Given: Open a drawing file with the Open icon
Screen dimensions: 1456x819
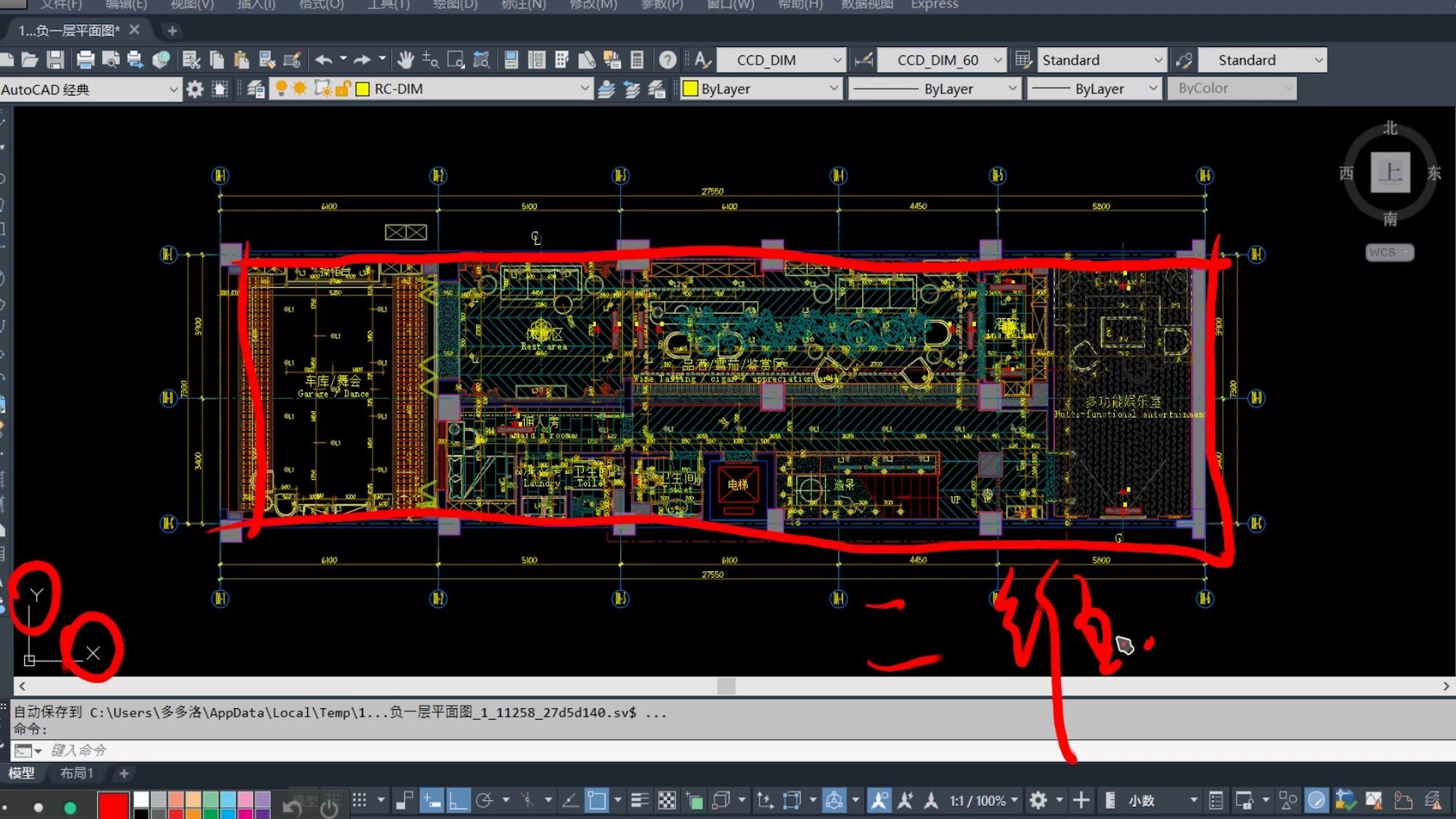Looking at the screenshot, I should click(30, 59).
